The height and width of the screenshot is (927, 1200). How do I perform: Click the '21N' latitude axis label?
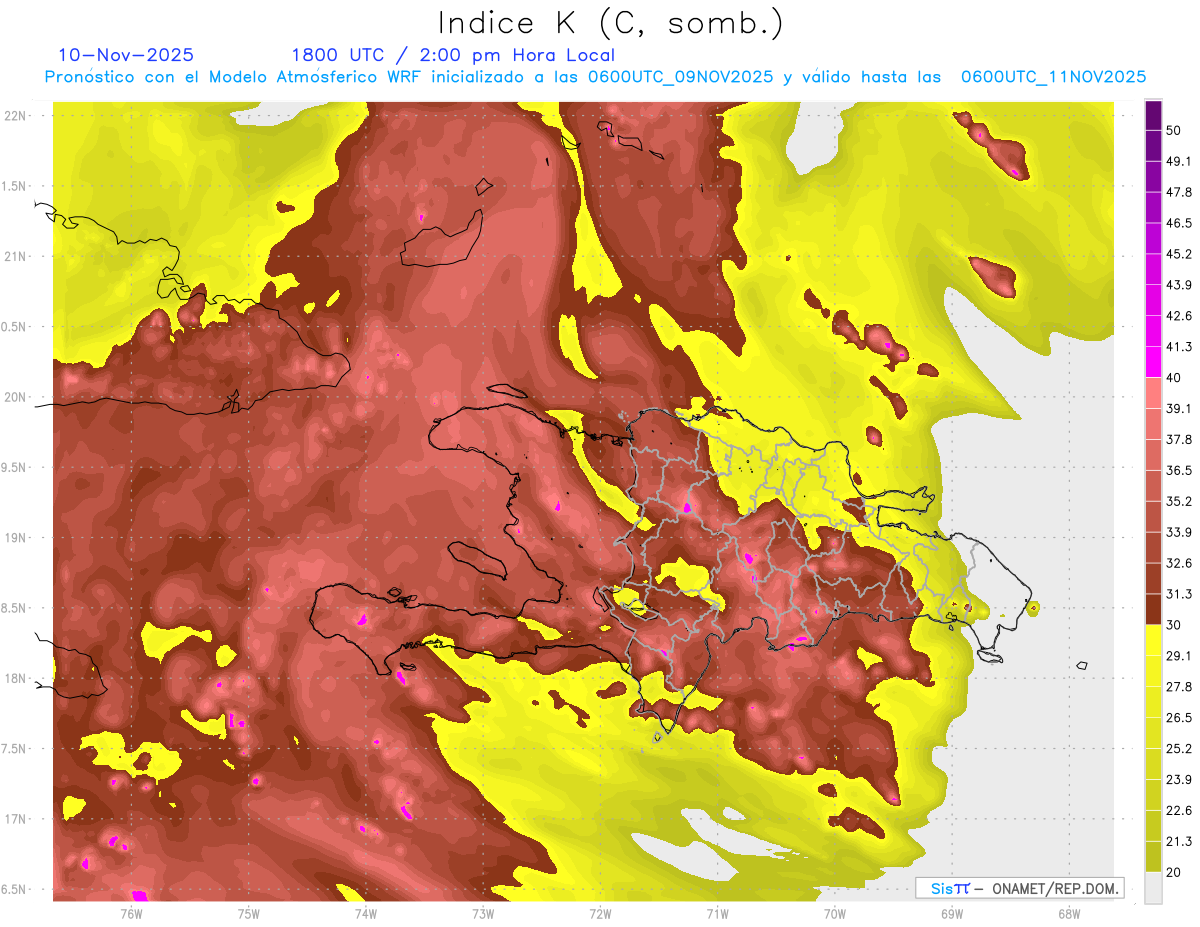[15, 257]
